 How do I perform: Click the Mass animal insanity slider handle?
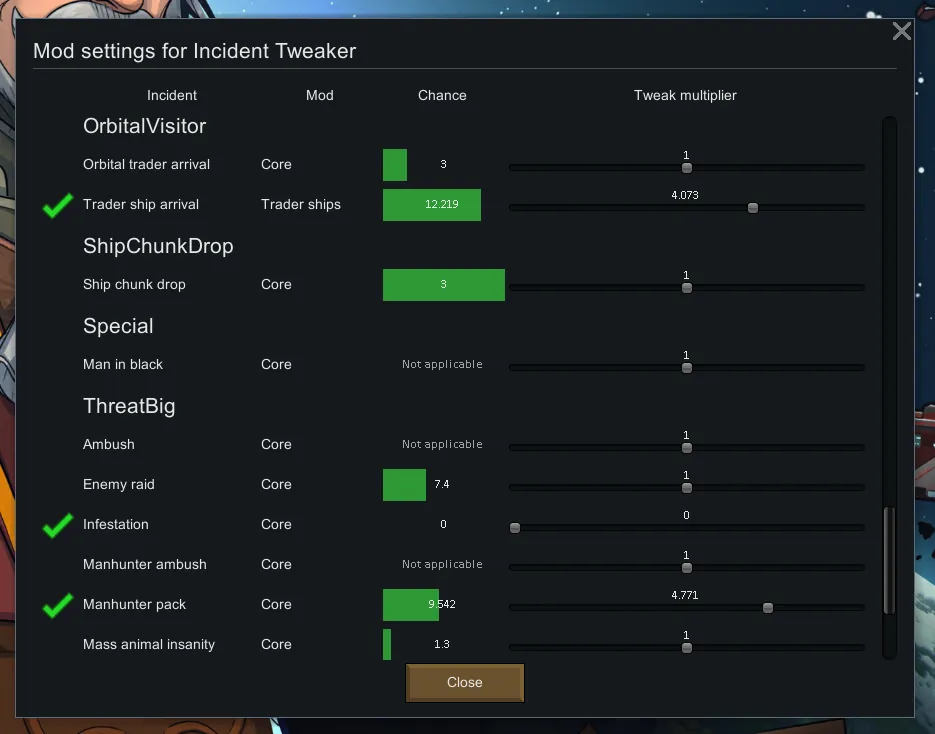coord(686,648)
